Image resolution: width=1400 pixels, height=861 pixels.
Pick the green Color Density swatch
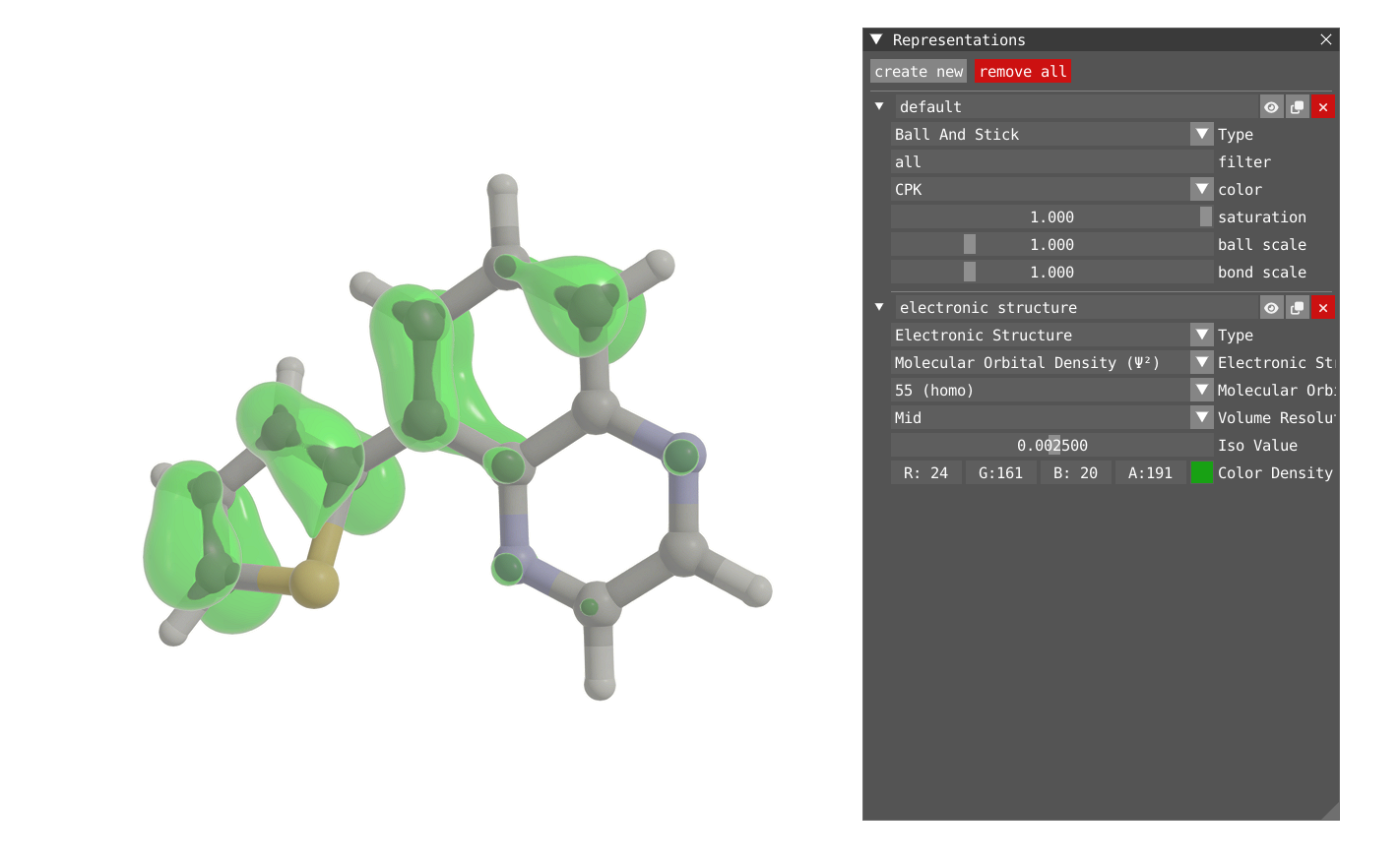tap(1202, 472)
